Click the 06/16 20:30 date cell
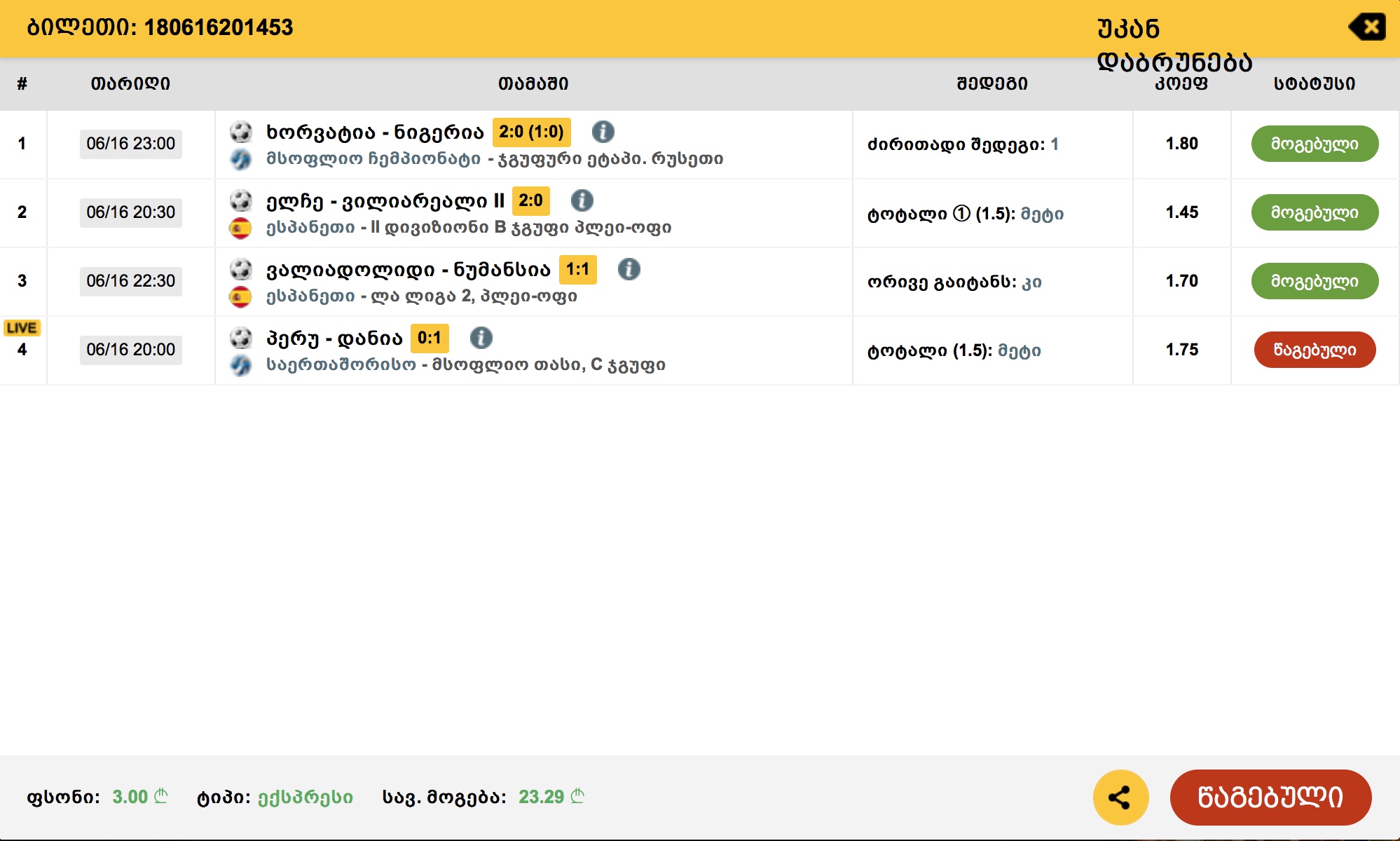1400x841 pixels. 131,212
